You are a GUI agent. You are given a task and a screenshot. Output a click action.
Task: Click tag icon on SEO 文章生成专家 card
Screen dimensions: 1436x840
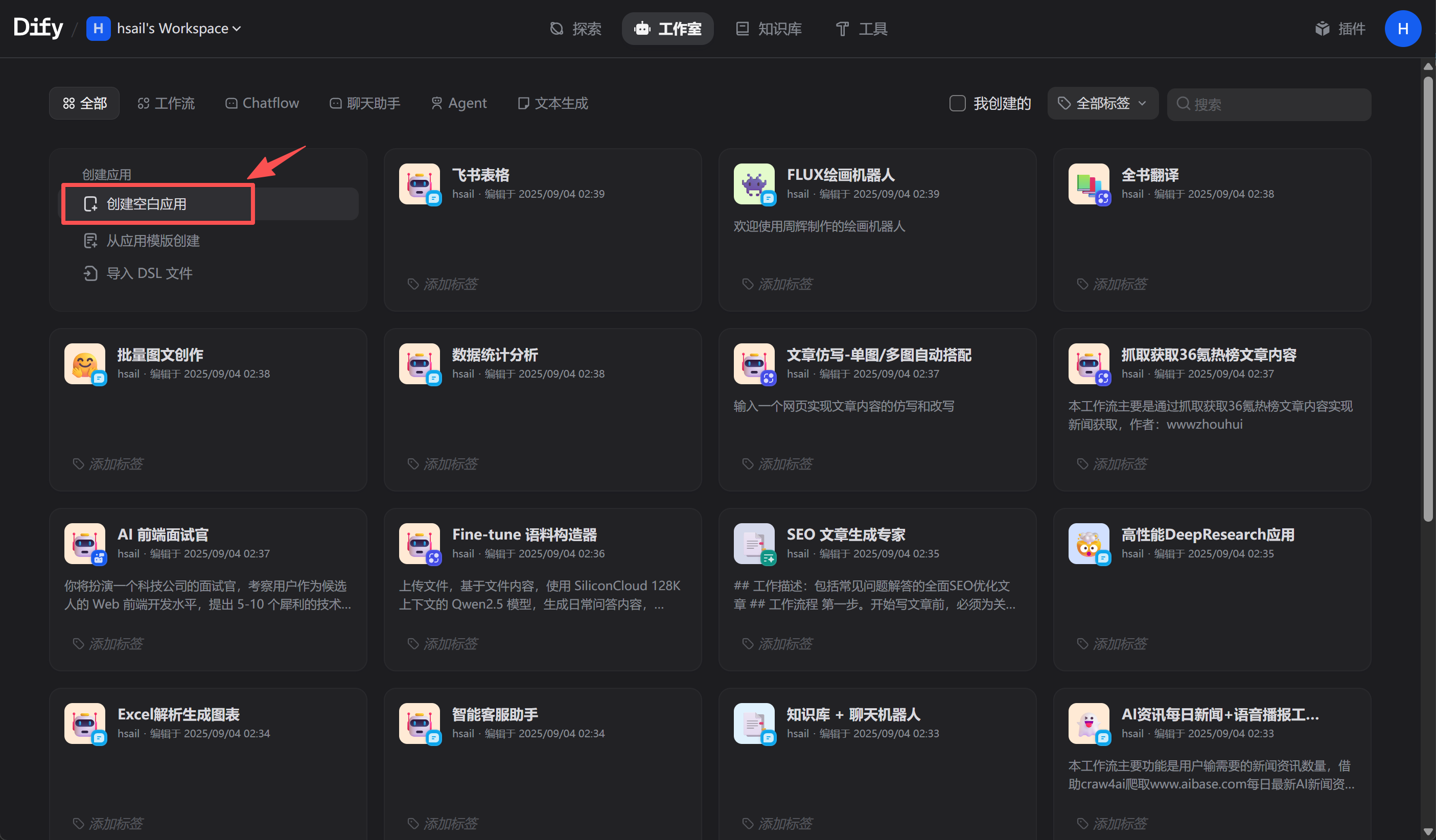[x=748, y=643]
